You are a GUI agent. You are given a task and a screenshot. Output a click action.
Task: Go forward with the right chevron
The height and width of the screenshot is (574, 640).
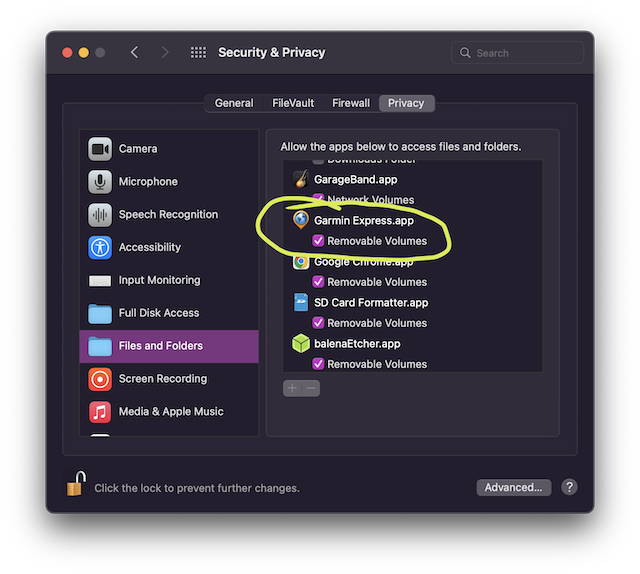(x=164, y=52)
